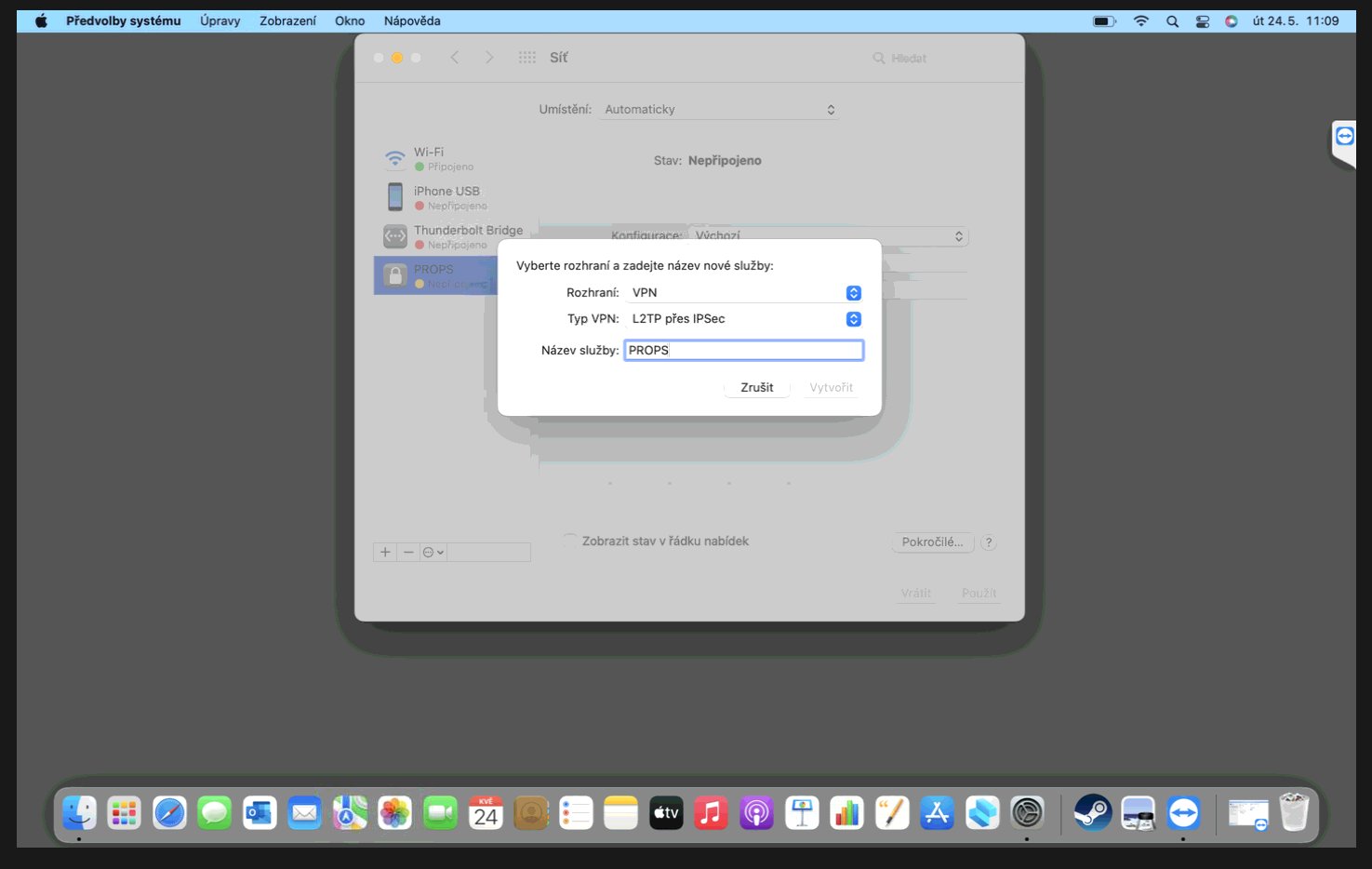Open the Úpravy menu
The width and height of the screenshot is (1372, 869).
click(x=220, y=20)
